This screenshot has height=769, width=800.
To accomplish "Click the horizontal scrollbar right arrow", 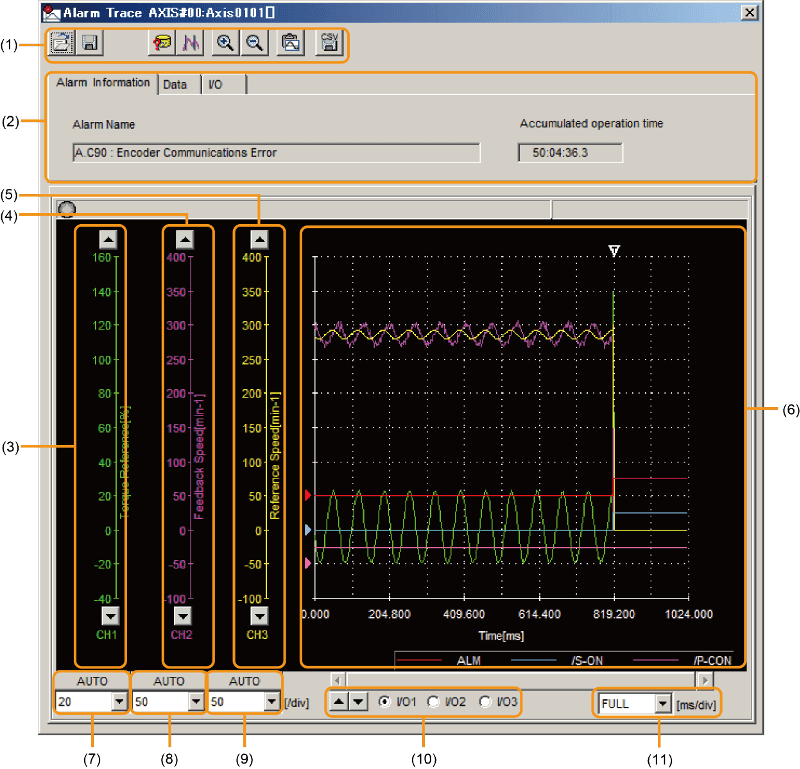I will point(706,680).
